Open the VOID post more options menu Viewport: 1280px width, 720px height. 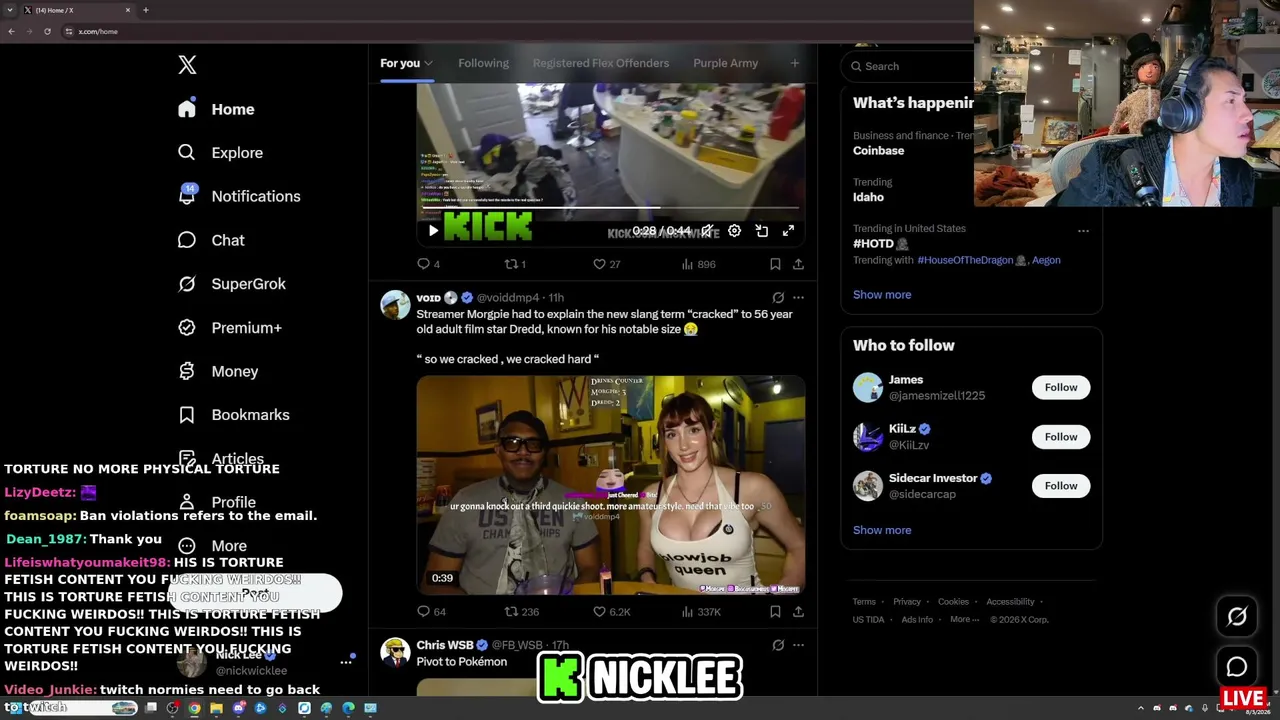coord(798,297)
